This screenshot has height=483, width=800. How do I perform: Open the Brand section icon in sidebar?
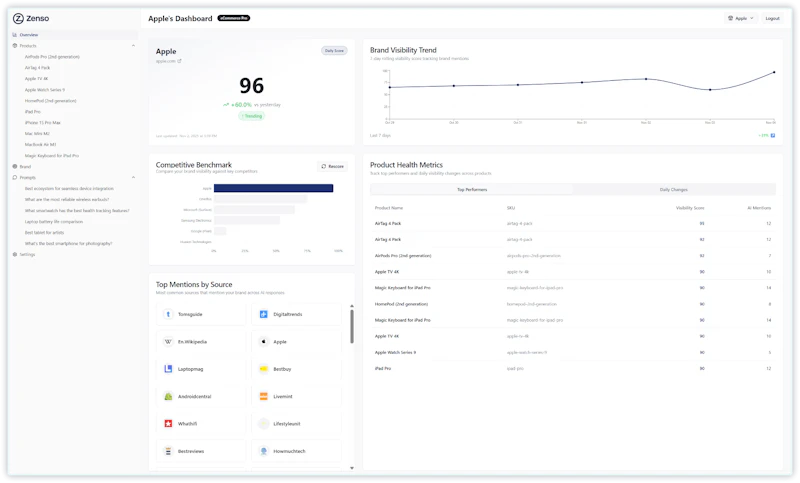[15, 166]
